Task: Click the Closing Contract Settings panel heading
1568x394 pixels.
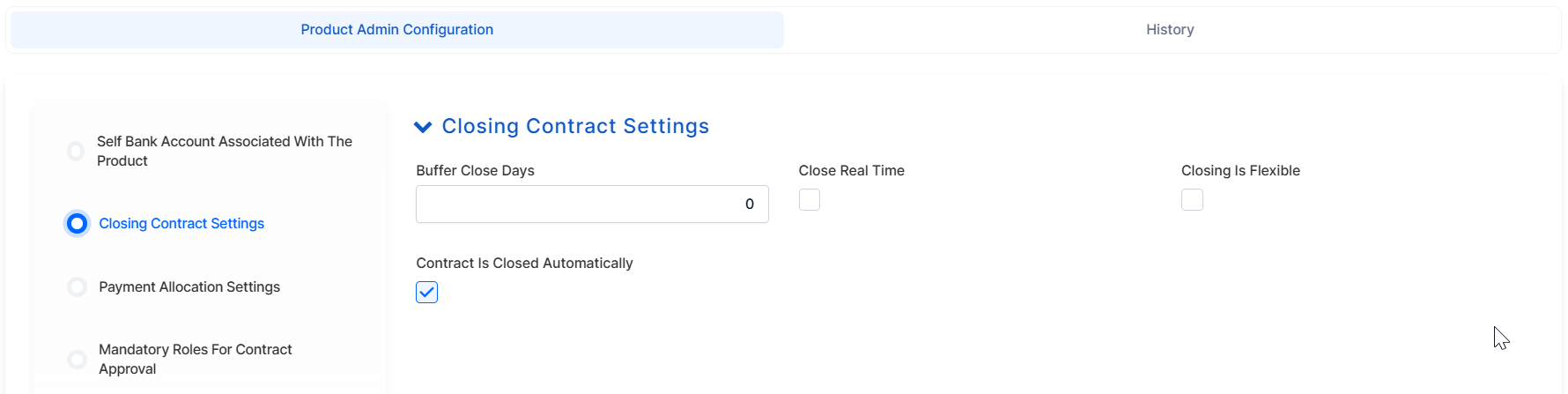Action: [575, 126]
